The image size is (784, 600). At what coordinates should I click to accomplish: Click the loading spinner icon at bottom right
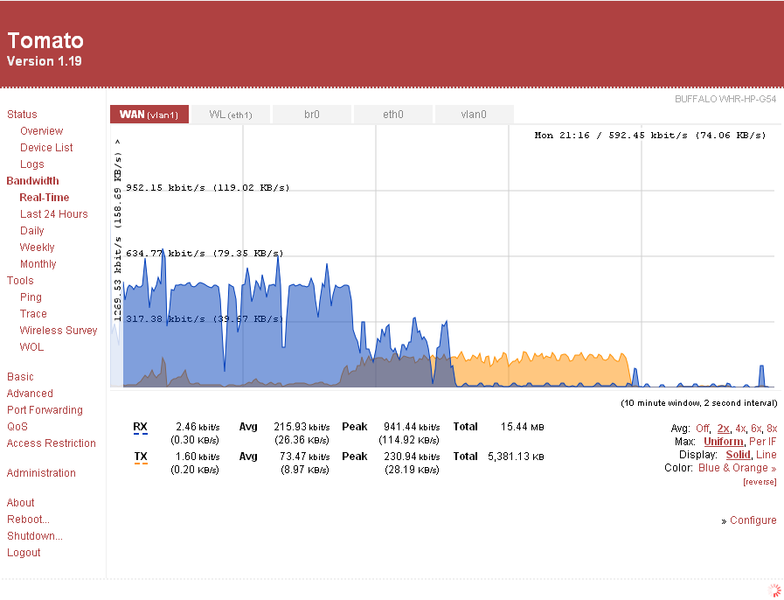pyautogui.click(x=774, y=590)
